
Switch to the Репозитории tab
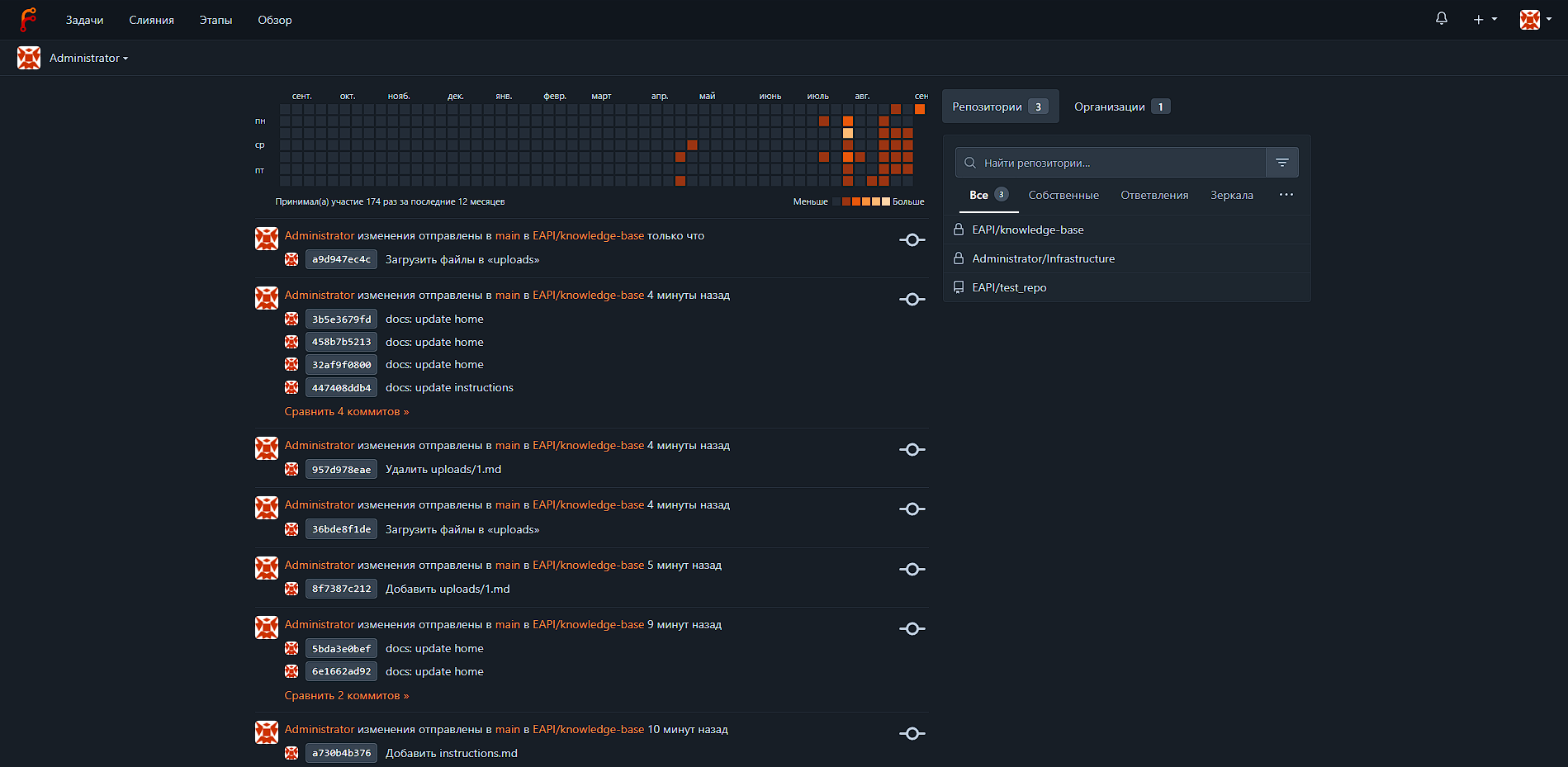(1000, 107)
